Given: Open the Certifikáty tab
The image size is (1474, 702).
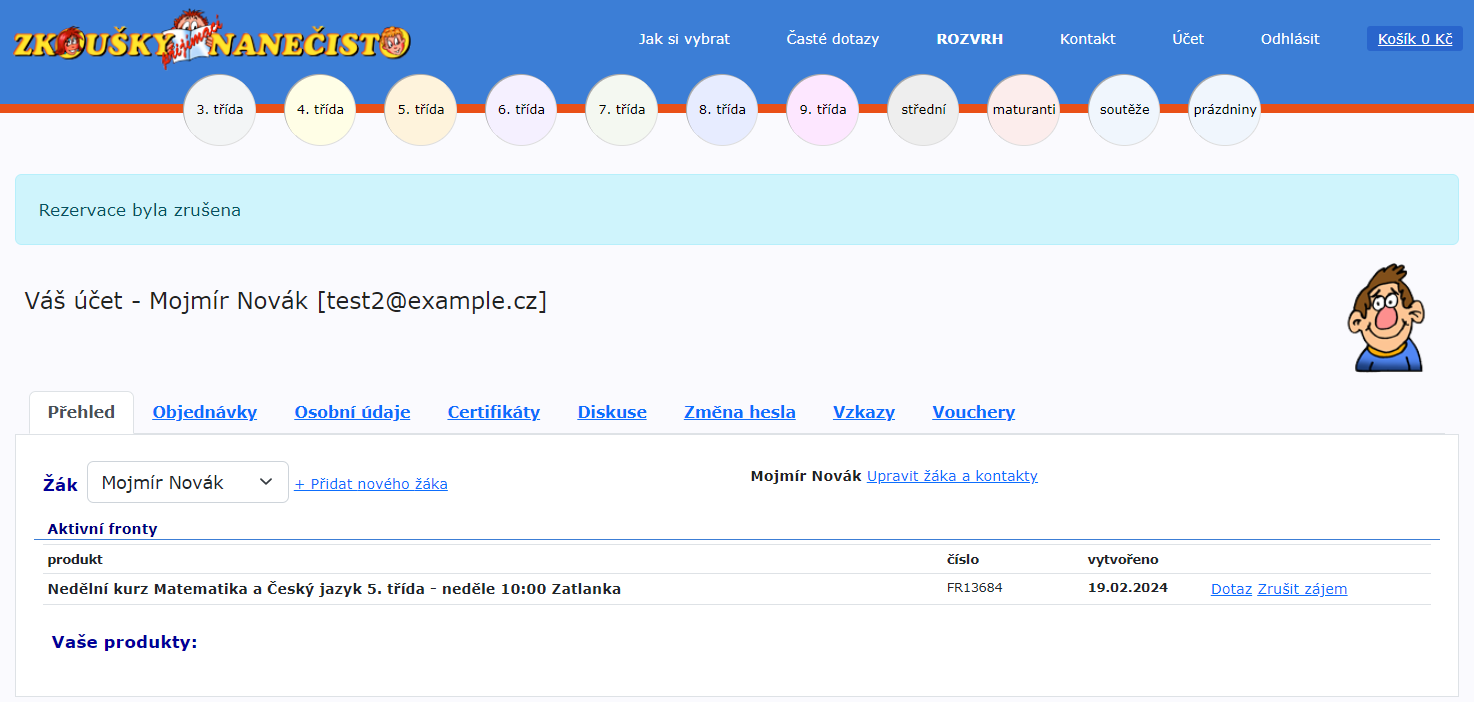Looking at the screenshot, I should (493, 412).
